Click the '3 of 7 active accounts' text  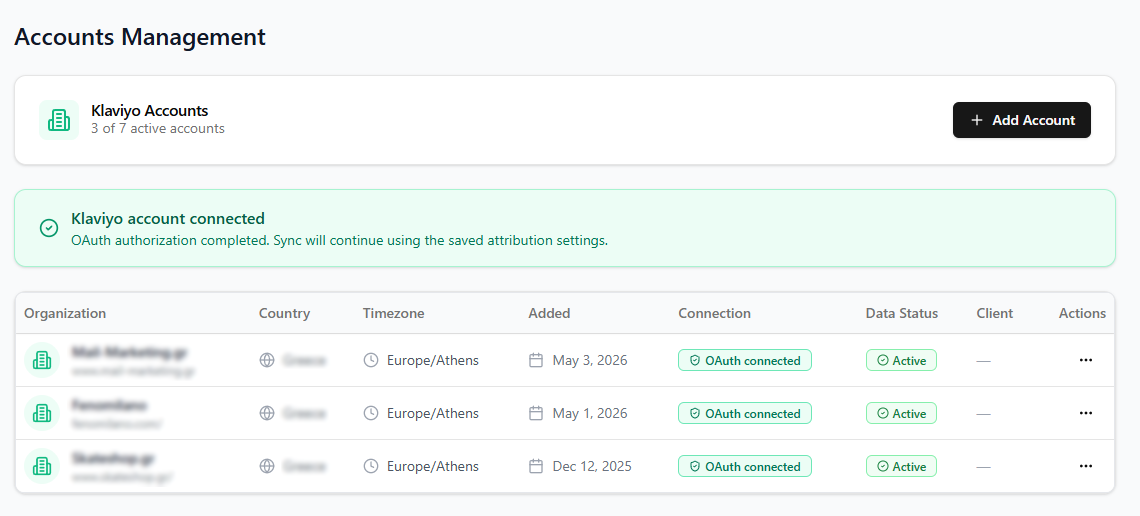coord(158,129)
